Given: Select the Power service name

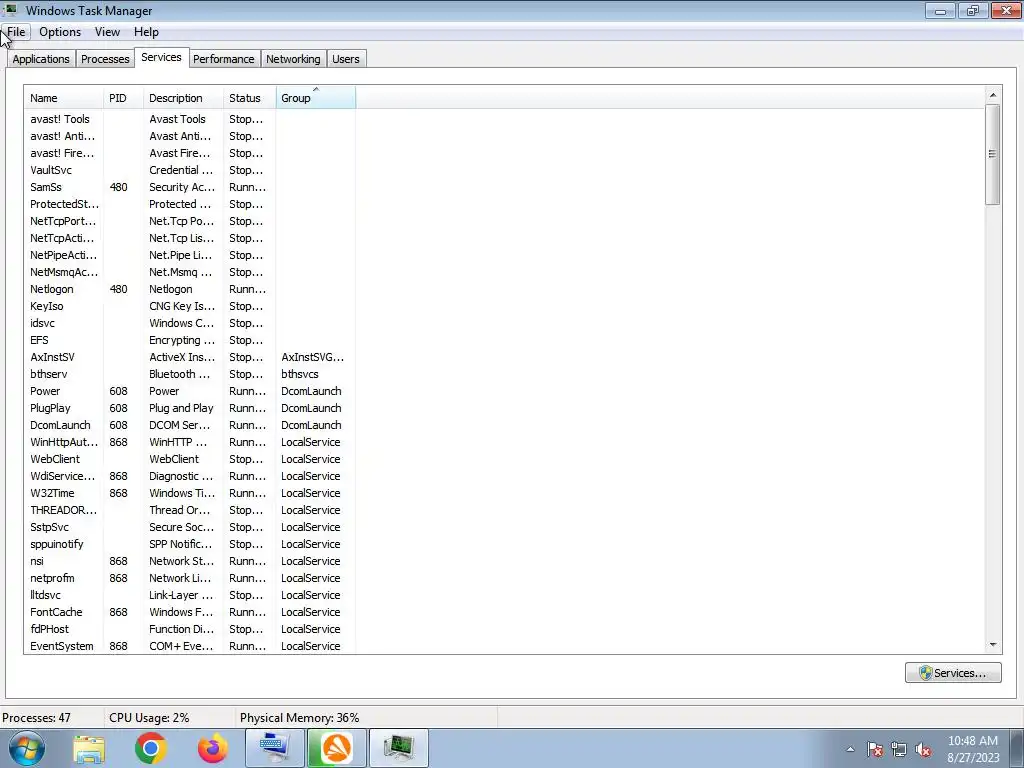Looking at the screenshot, I should pos(45,391).
